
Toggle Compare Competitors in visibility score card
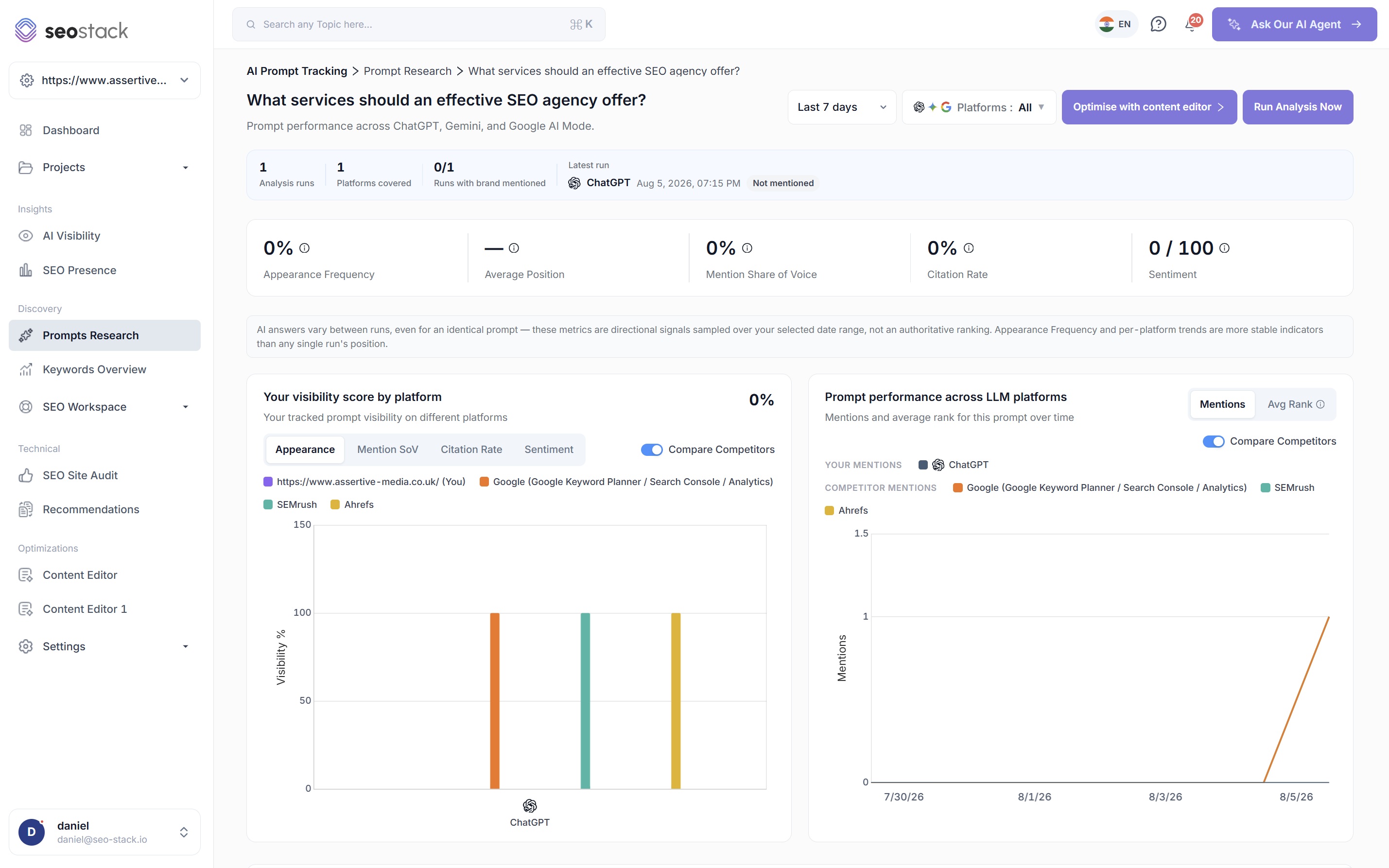(x=651, y=450)
